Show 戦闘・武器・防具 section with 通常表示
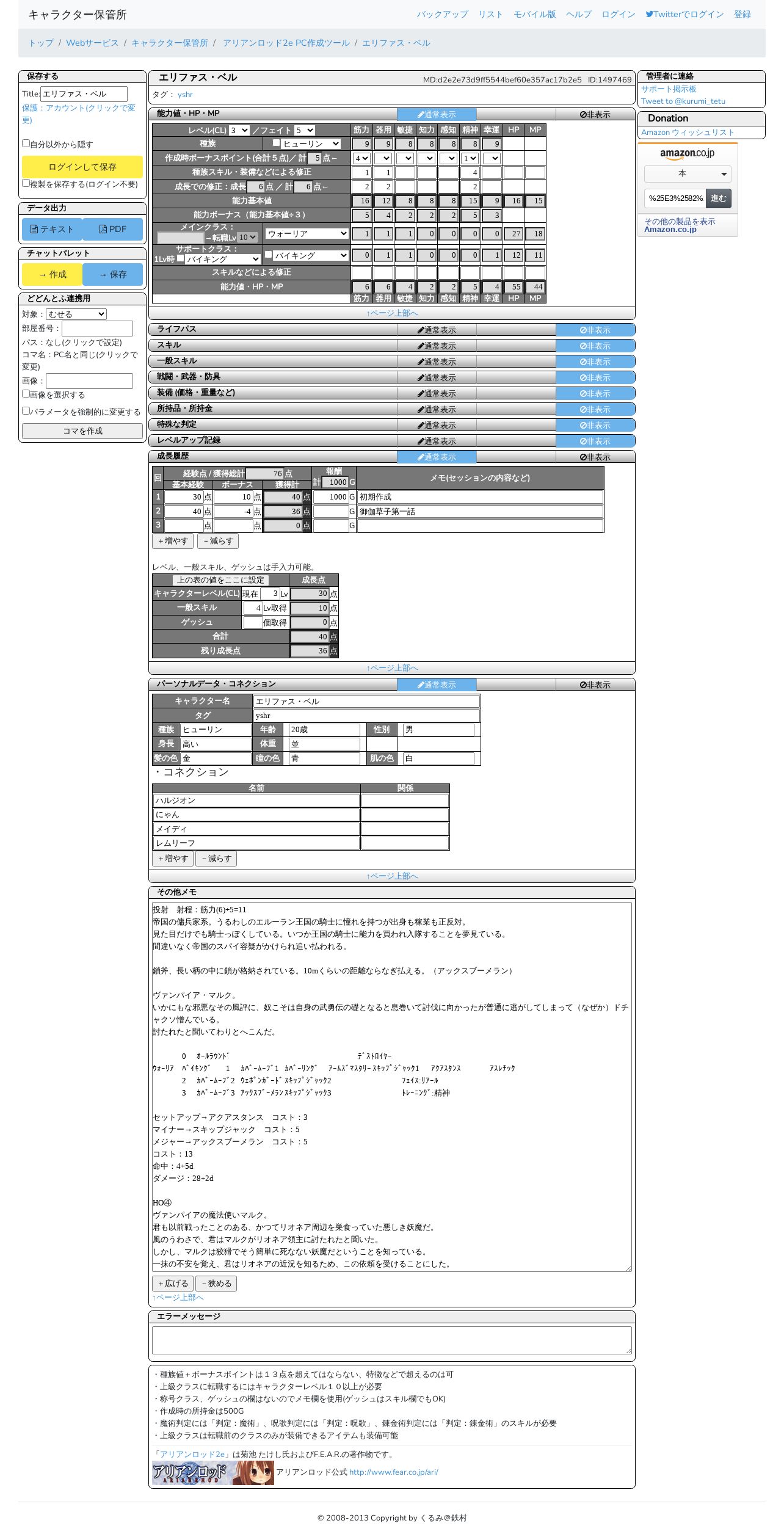Image resolution: width=784 pixels, height=1537 pixels. [x=437, y=377]
